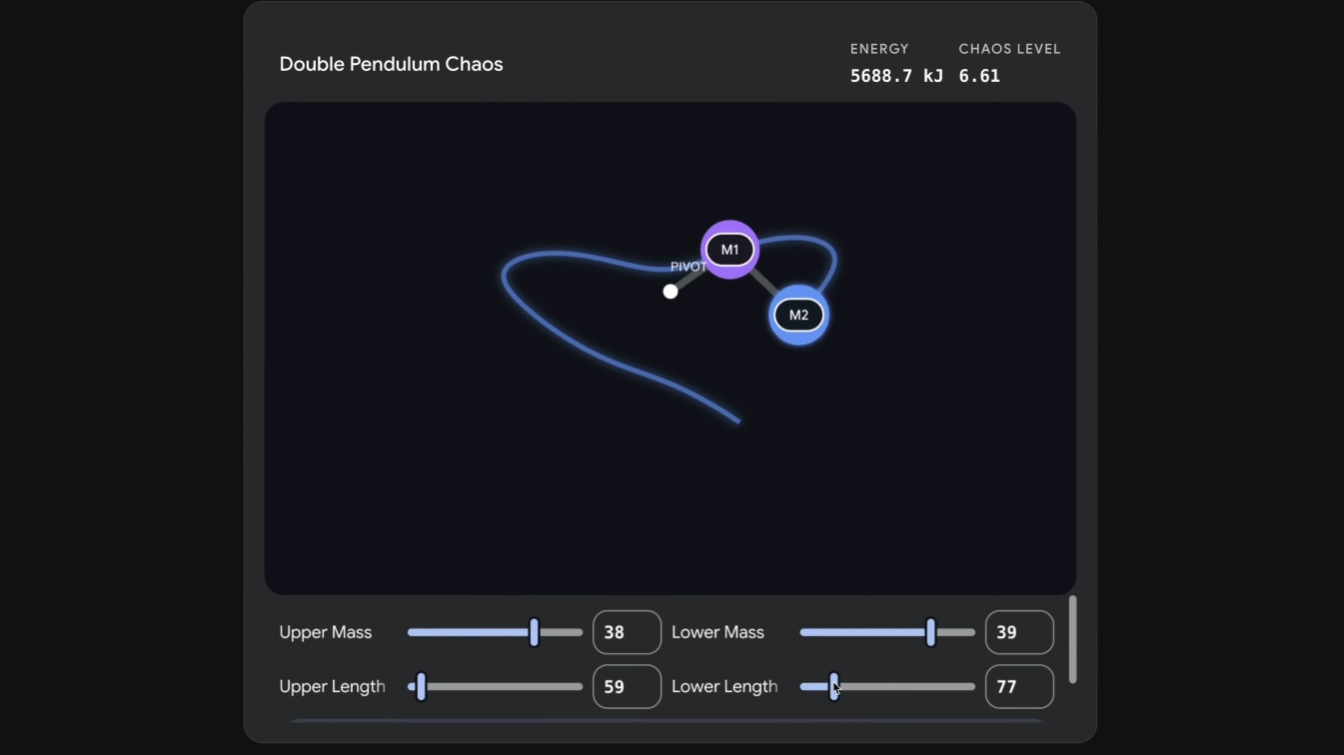The width and height of the screenshot is (1344, 755).
Task: Select the Upper Mass slider handle
Action: coord(533,632)
